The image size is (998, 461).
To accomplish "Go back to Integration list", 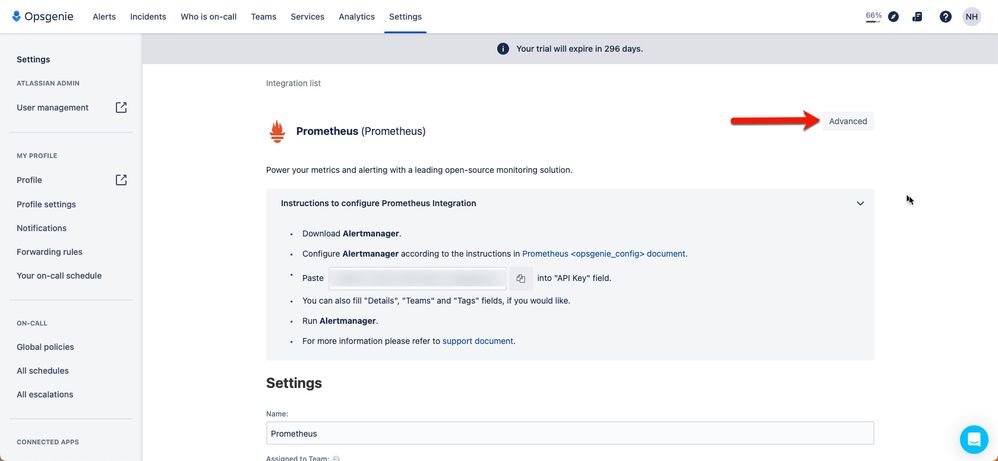I will [x=293, y=83].
